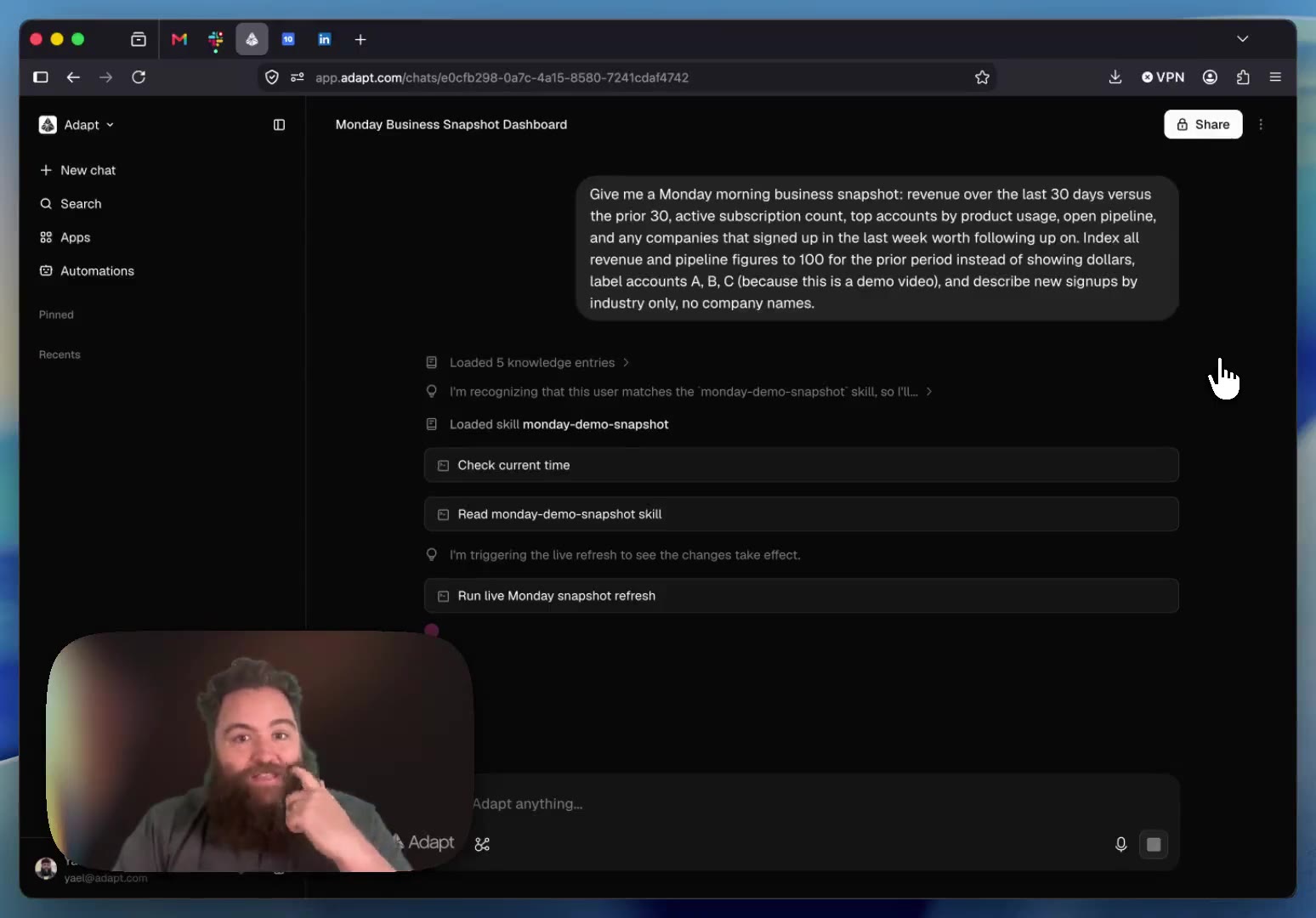Switch to the calendar pinned tab

point(288,39)
